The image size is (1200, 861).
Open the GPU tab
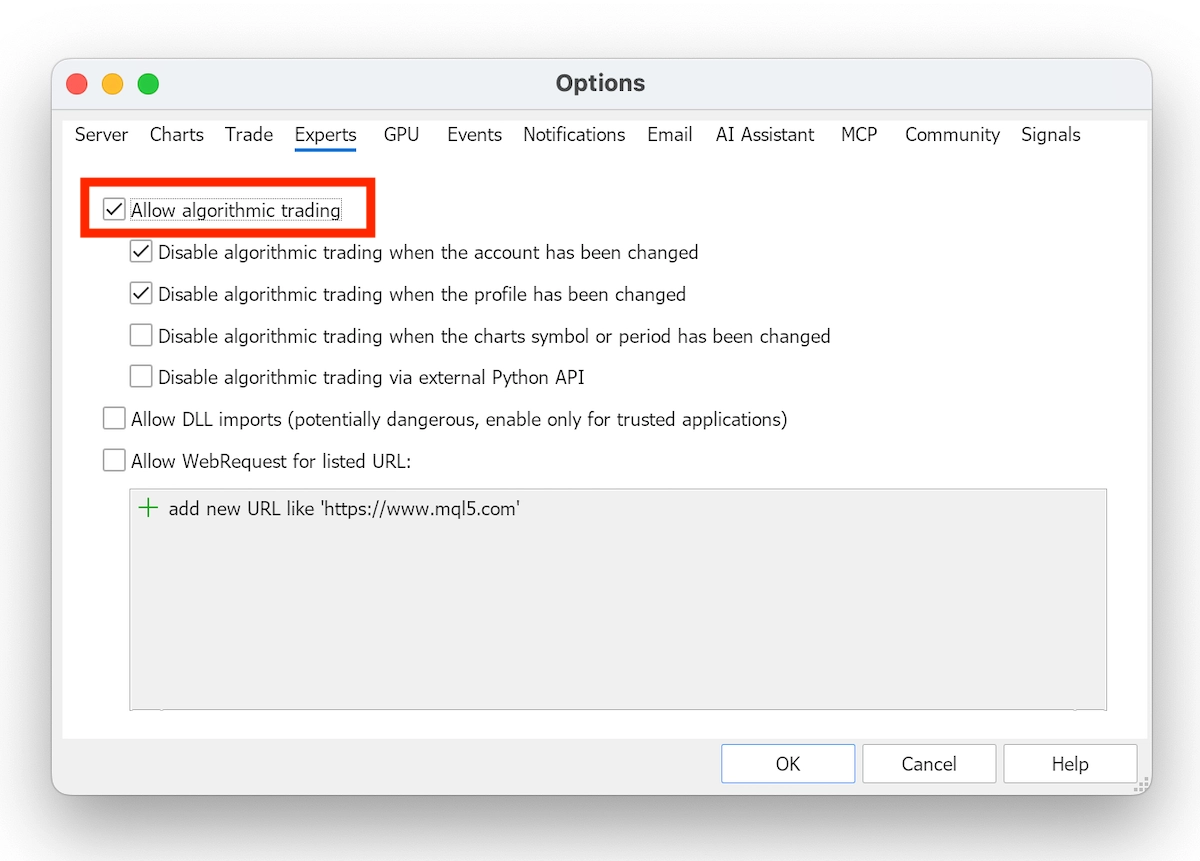click(x=401, y=134)
